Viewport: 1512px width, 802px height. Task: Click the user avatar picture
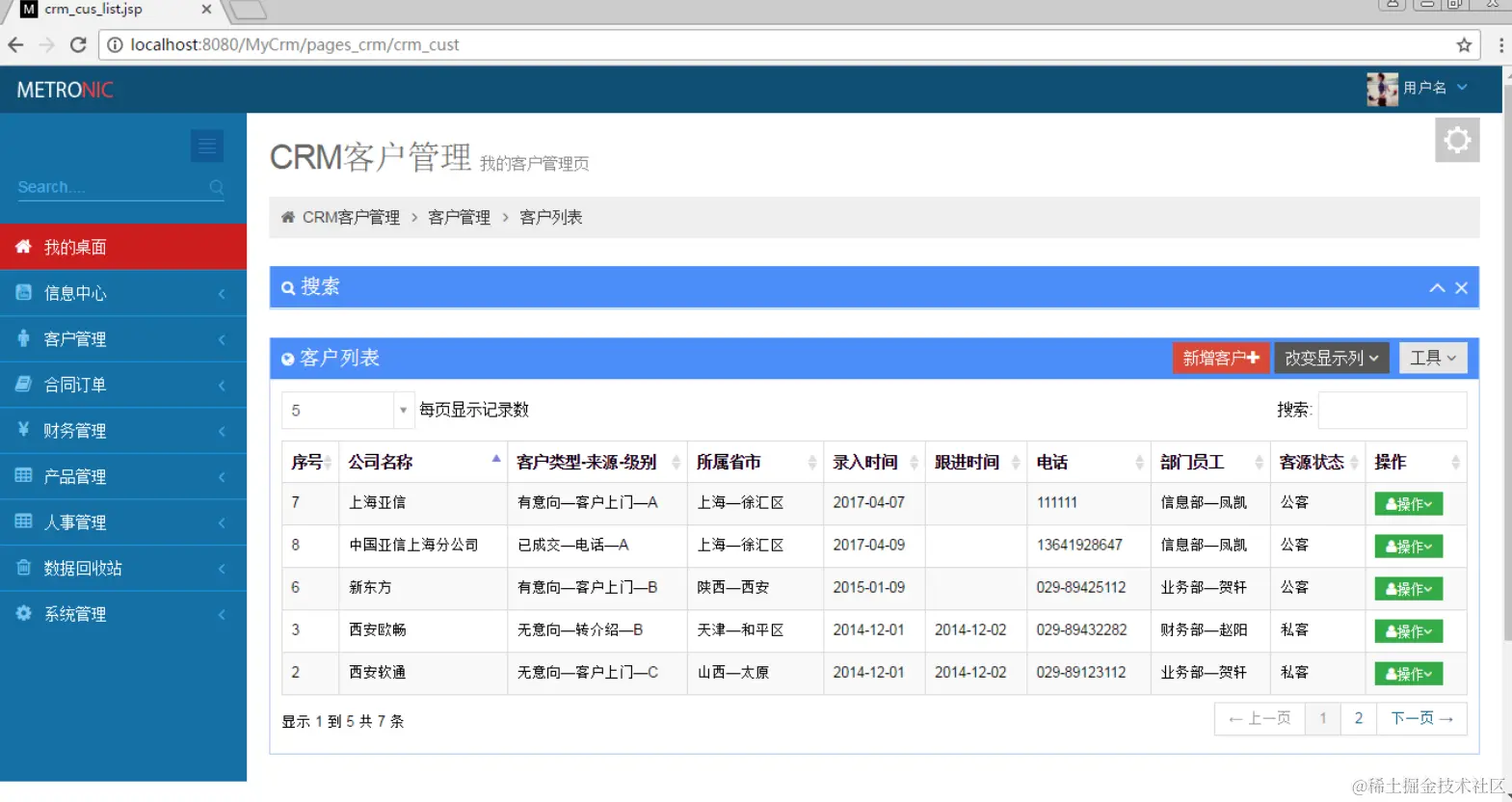point(1382,89)
